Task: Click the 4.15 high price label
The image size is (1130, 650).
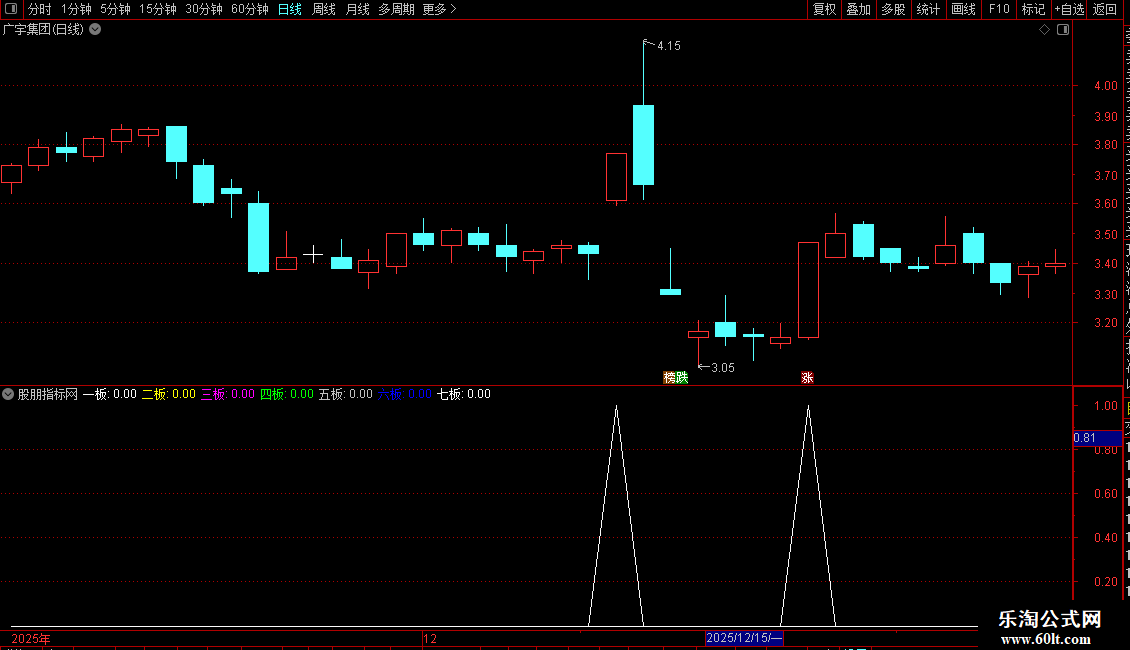Action: 669,46
